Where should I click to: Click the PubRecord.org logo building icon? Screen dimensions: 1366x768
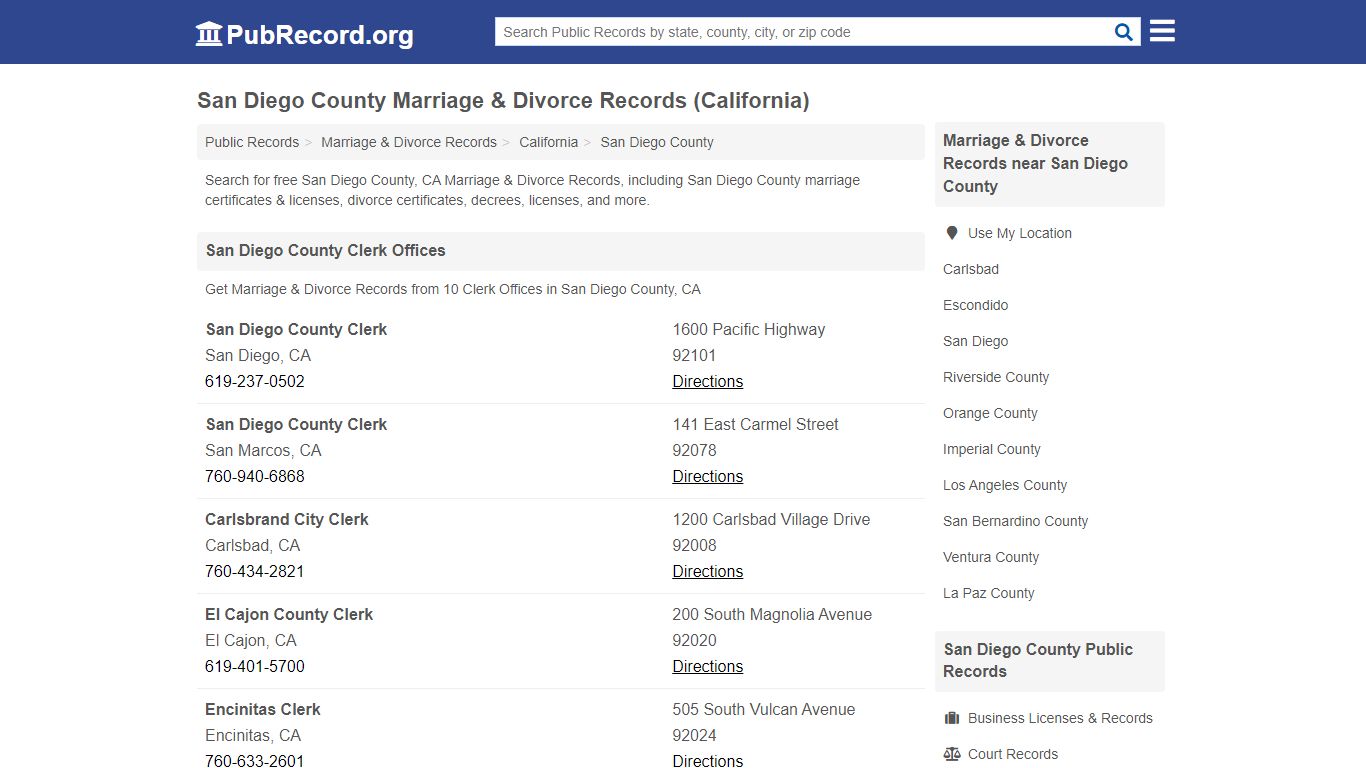[209, 34]
